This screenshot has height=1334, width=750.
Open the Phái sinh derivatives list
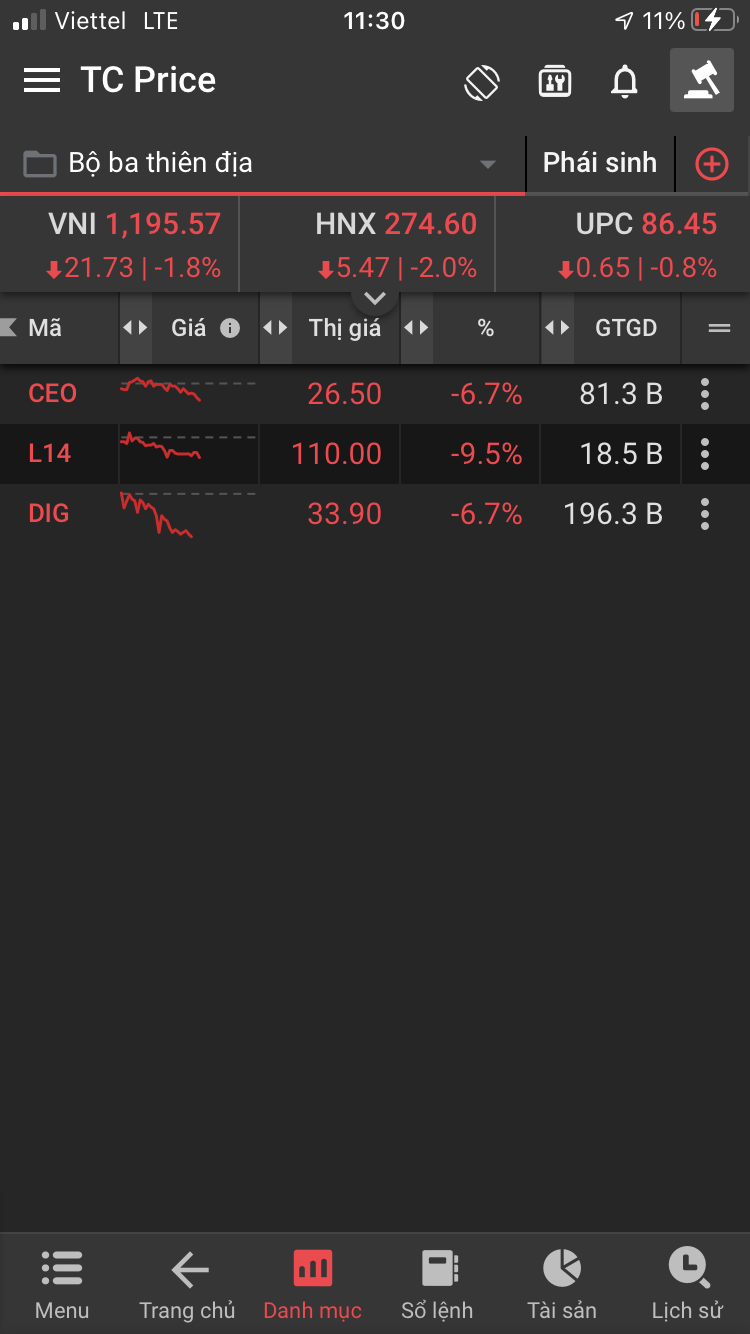click(x=600, y=163)
